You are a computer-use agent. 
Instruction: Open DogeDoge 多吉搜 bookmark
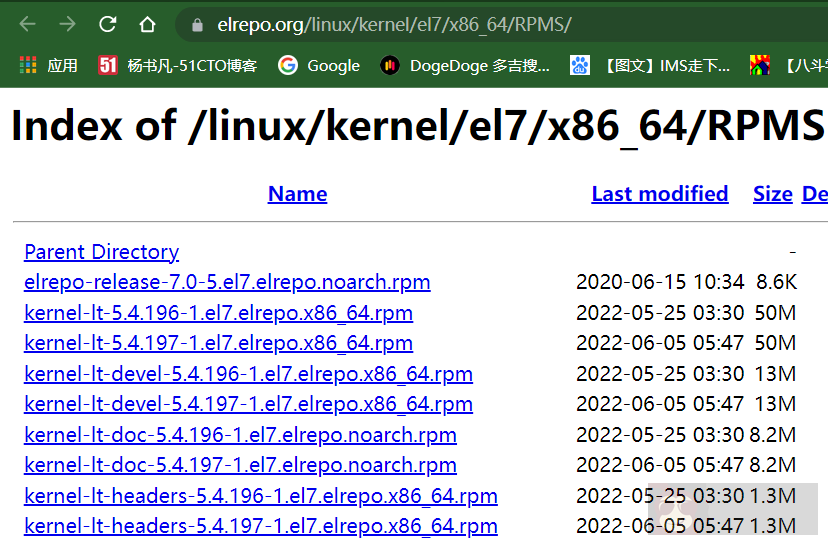[x=479, y=66]
